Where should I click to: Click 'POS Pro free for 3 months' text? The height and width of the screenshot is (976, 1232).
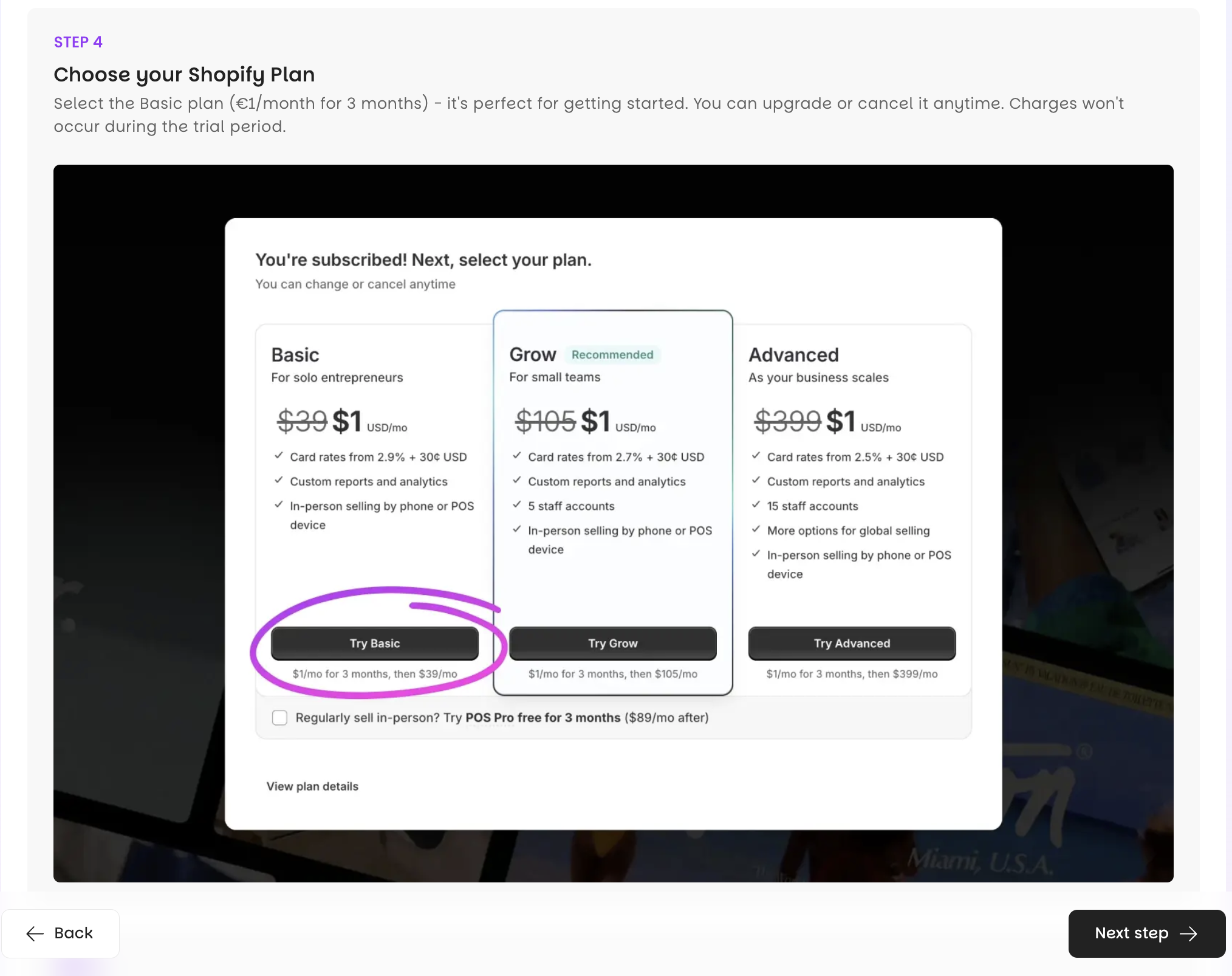point(543,718)
